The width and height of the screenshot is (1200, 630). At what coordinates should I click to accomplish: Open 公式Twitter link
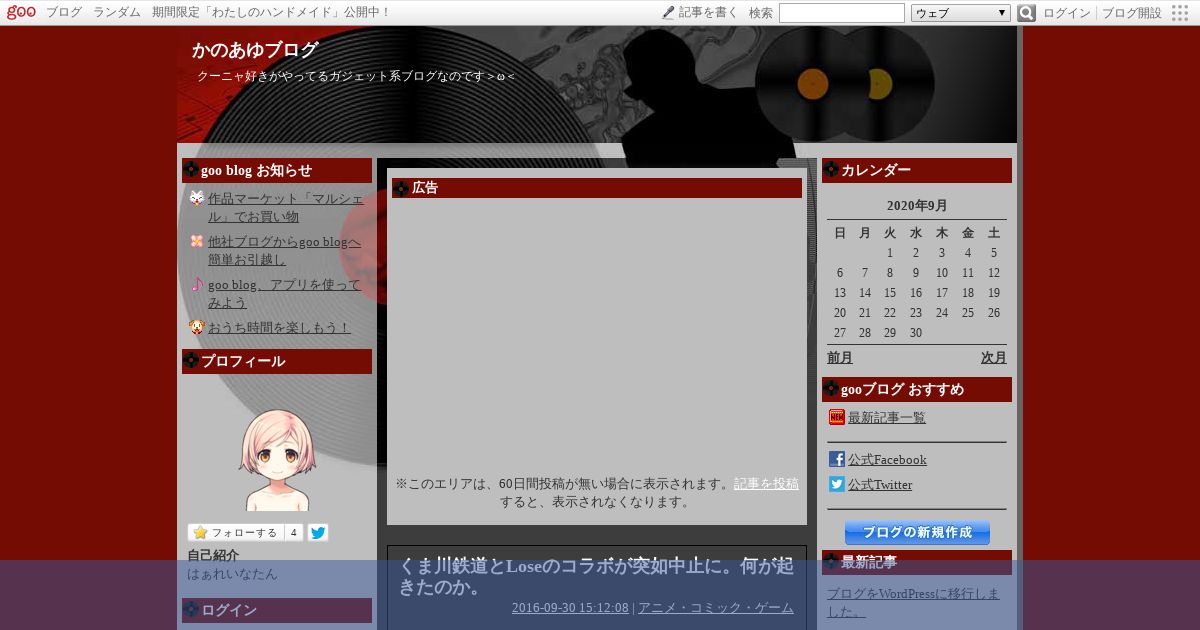click(880, 484)
